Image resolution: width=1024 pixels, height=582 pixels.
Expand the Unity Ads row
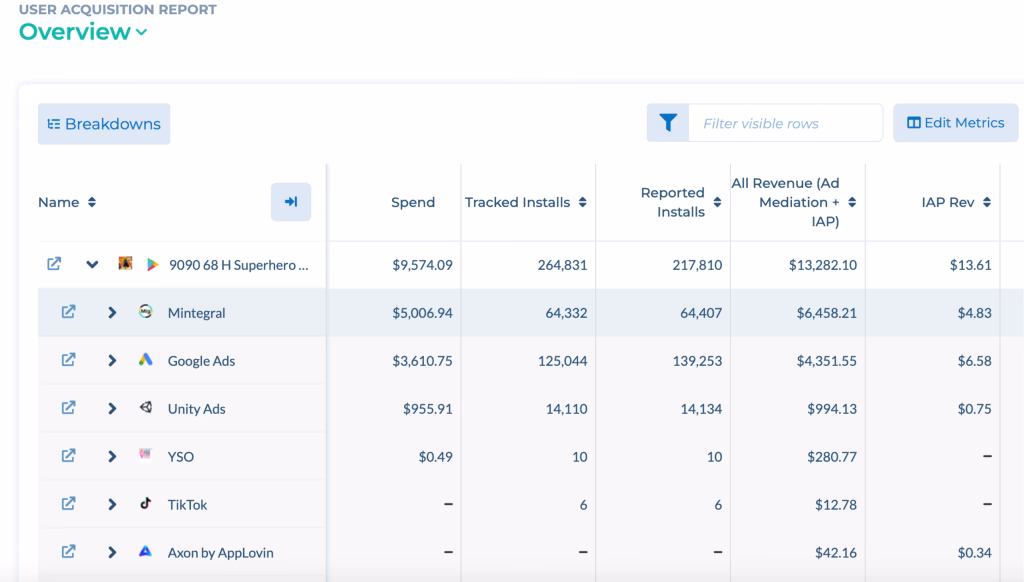[x=112, y=409]
